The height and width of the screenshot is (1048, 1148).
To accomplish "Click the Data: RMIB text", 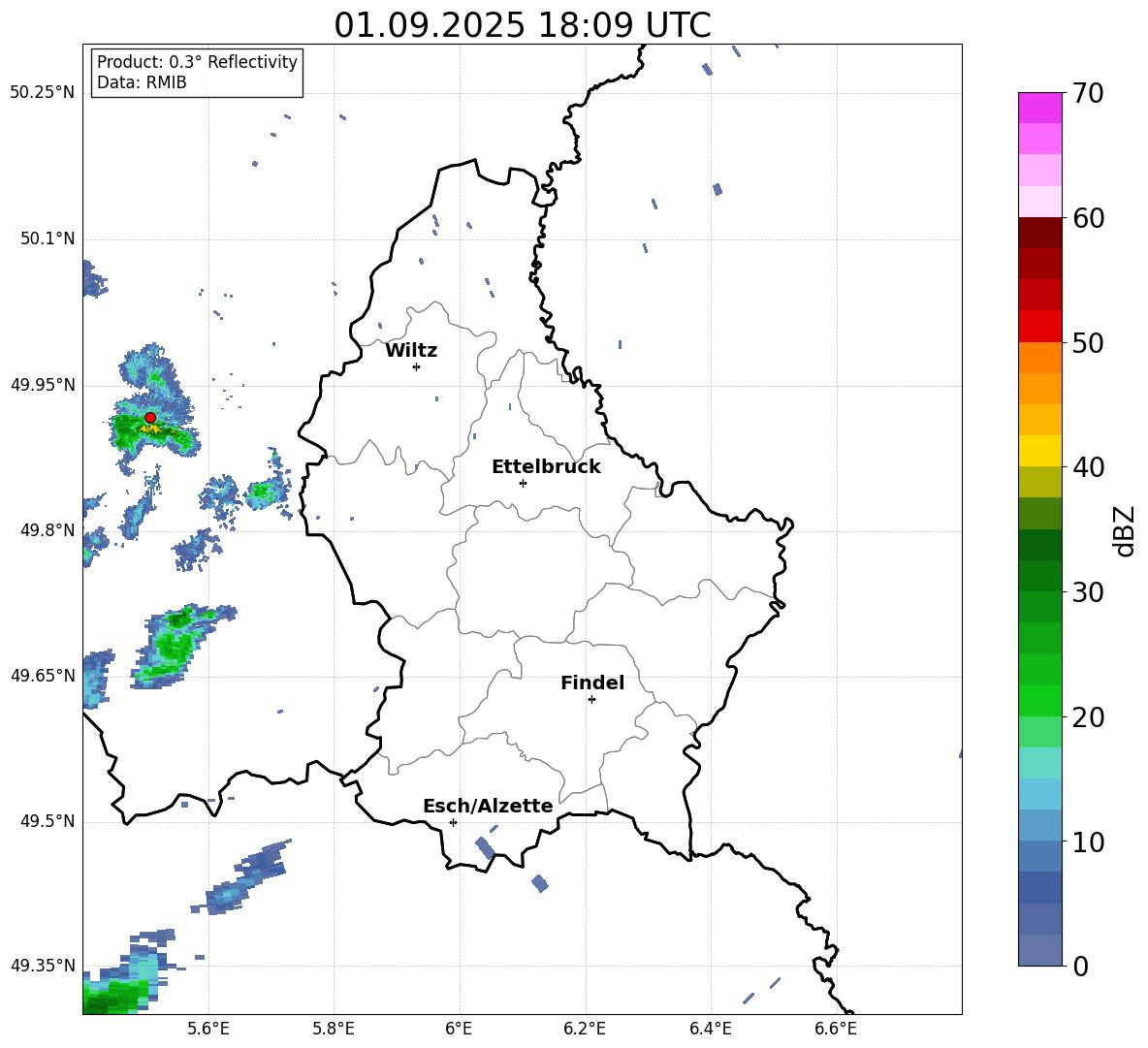I will (x=142, y=82).
